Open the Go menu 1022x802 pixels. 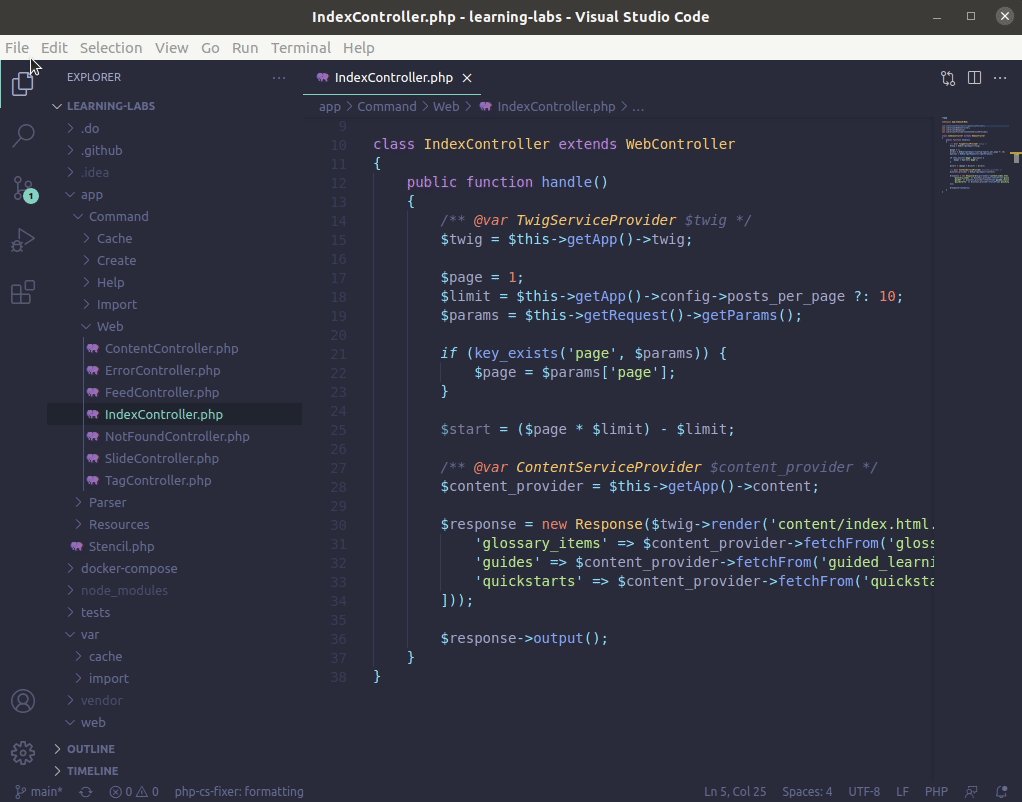pyautogui.click(x=210, y=48)
